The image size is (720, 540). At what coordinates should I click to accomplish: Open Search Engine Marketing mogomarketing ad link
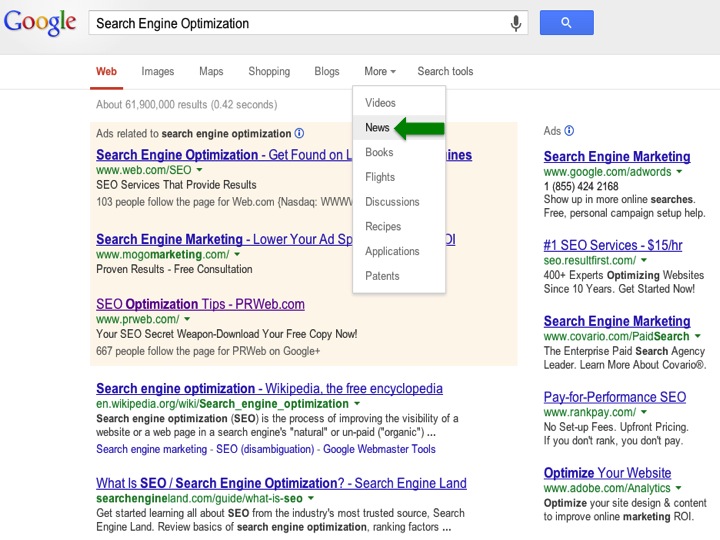point(224,240)
